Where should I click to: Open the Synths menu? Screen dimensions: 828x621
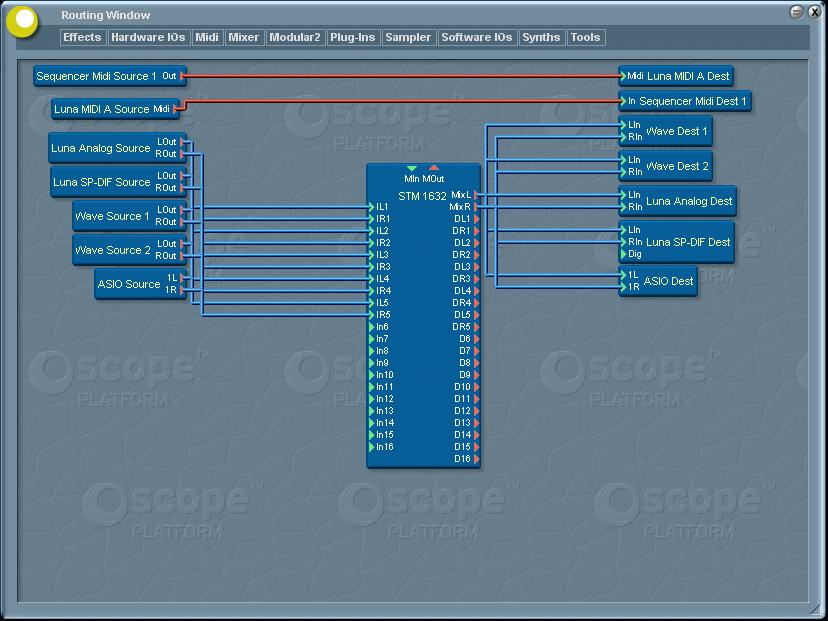541,37
